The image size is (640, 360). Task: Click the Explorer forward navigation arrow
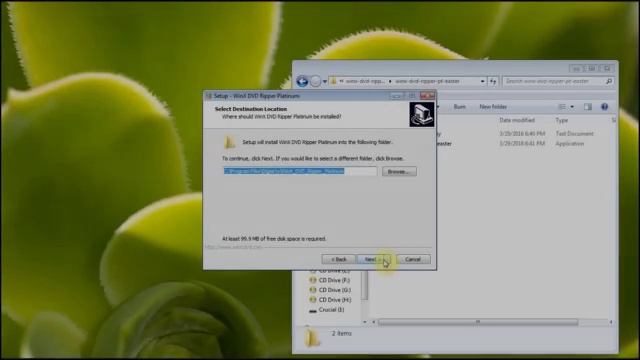point(316,81)
